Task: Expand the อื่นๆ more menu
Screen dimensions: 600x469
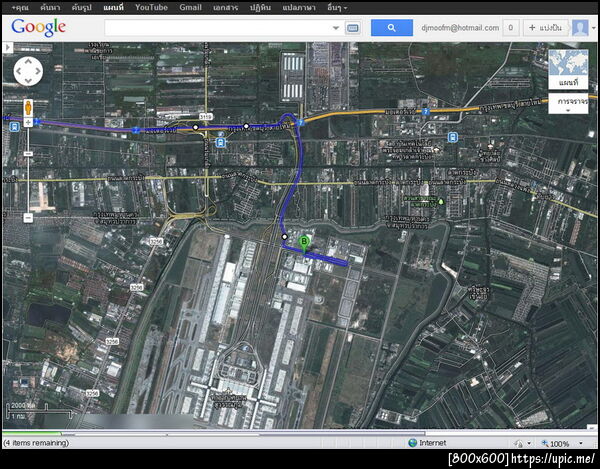Action: pyautogui.click(x=337, y=7)
